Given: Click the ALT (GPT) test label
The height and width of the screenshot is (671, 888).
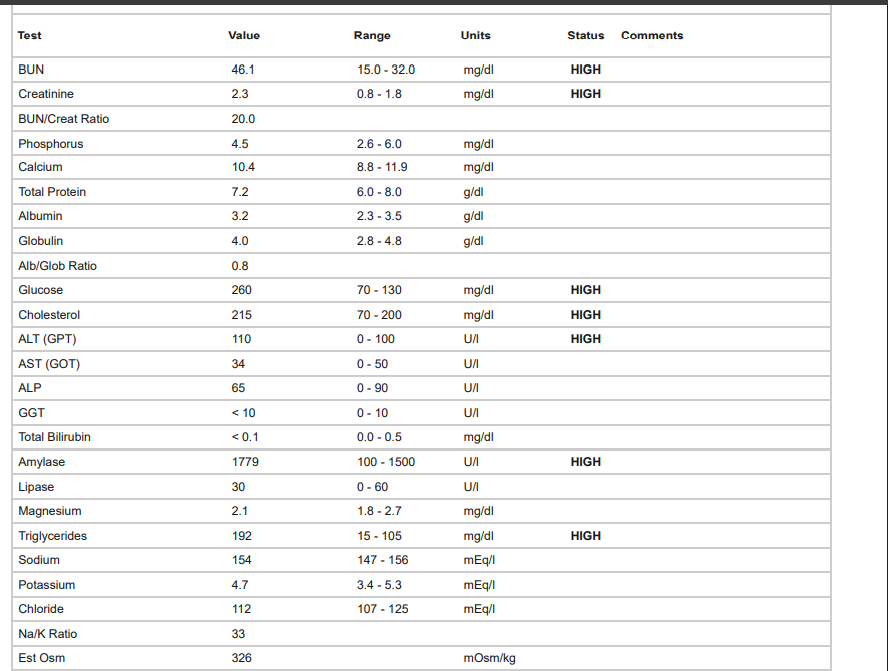Looking at the screenshot, I should 47,339.
